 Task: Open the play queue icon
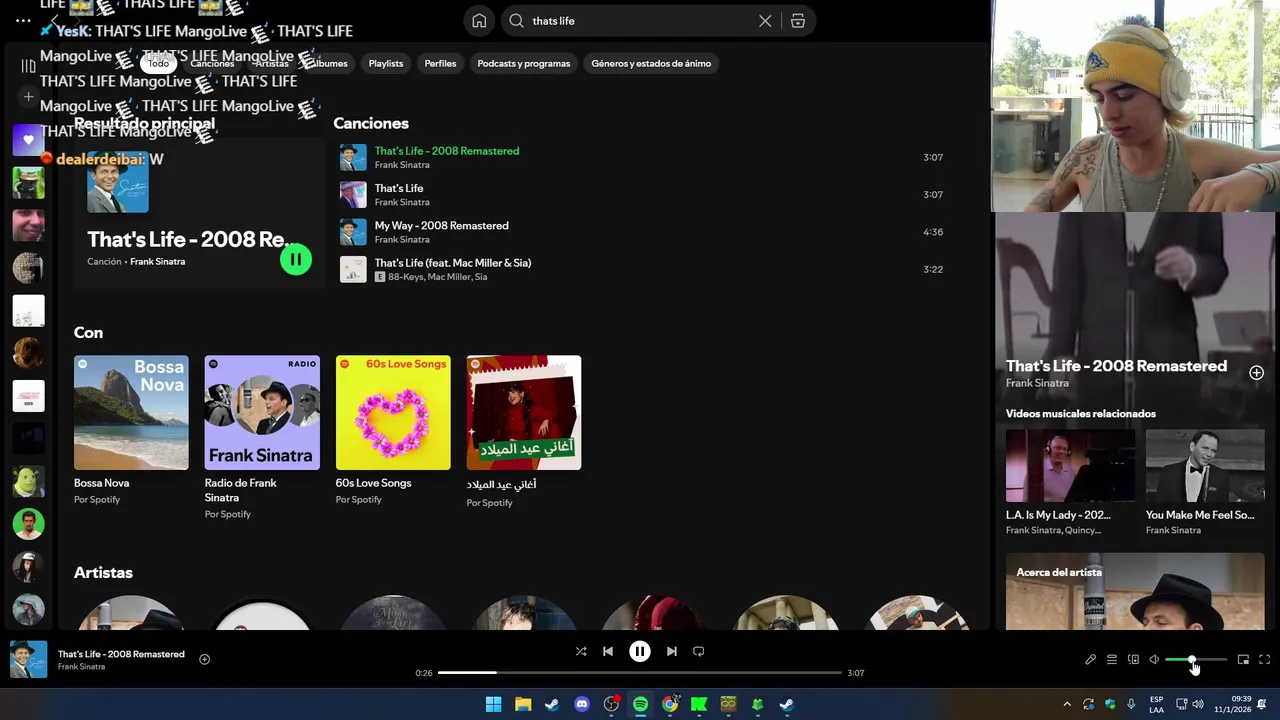[1111, 660]
